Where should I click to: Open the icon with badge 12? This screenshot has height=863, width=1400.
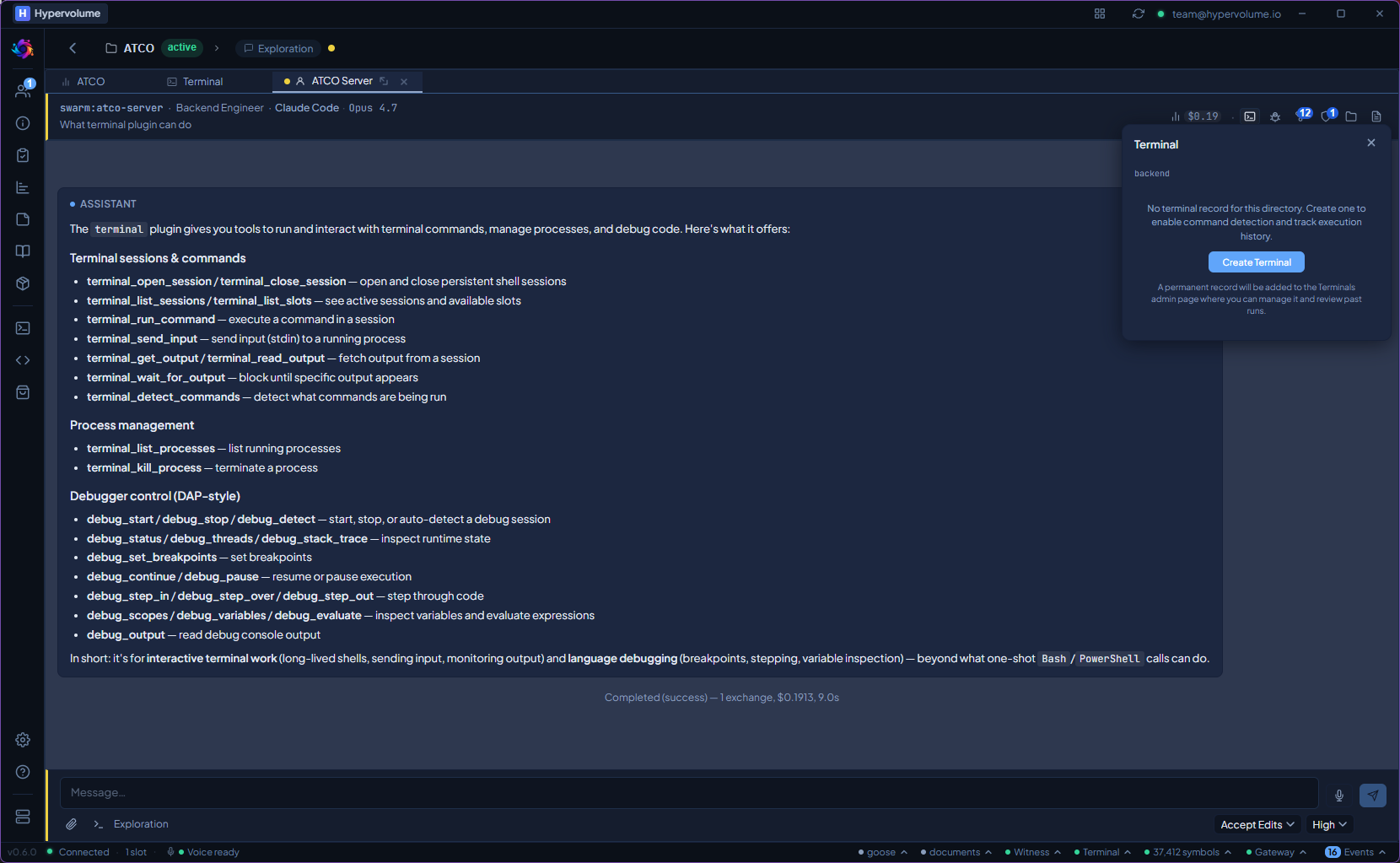click(1302, 115)
